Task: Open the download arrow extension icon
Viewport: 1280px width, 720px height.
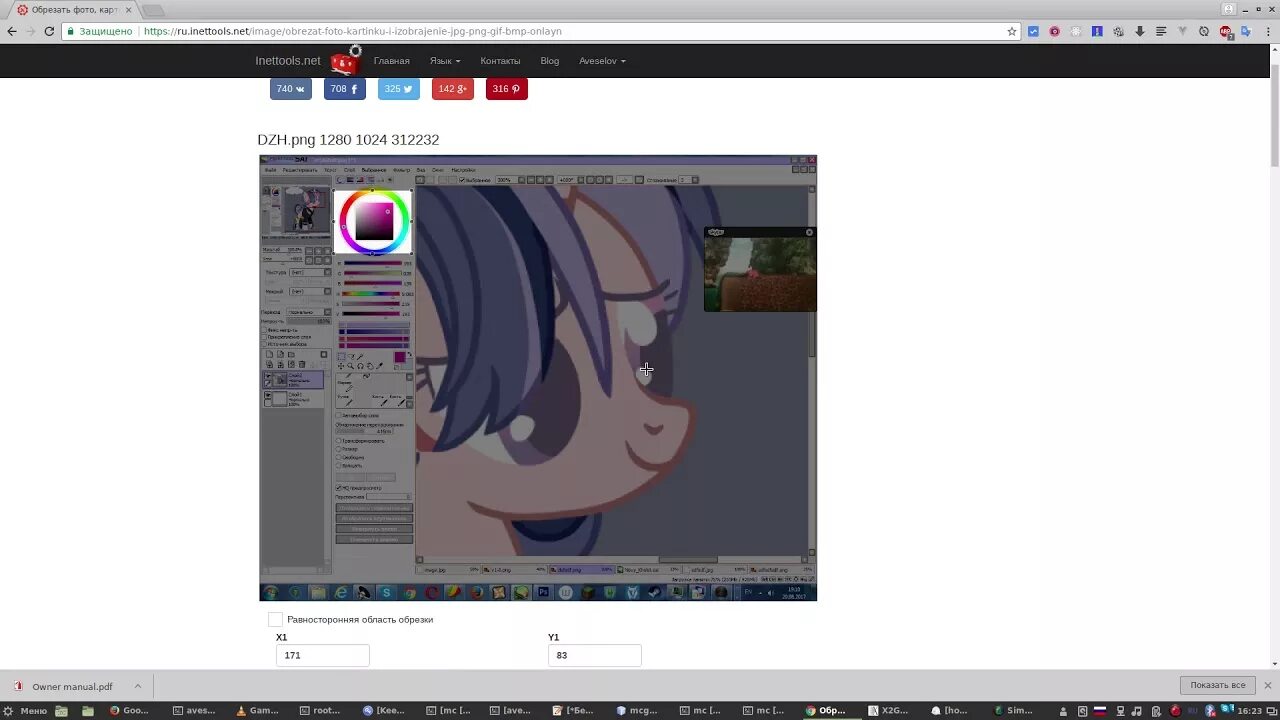Action: (1139, 31)
